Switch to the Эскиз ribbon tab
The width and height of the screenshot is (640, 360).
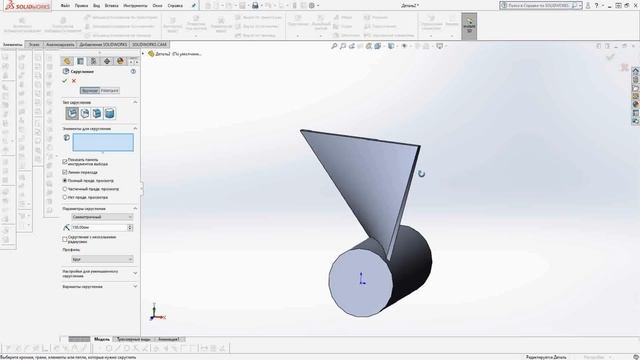point(34,44)
